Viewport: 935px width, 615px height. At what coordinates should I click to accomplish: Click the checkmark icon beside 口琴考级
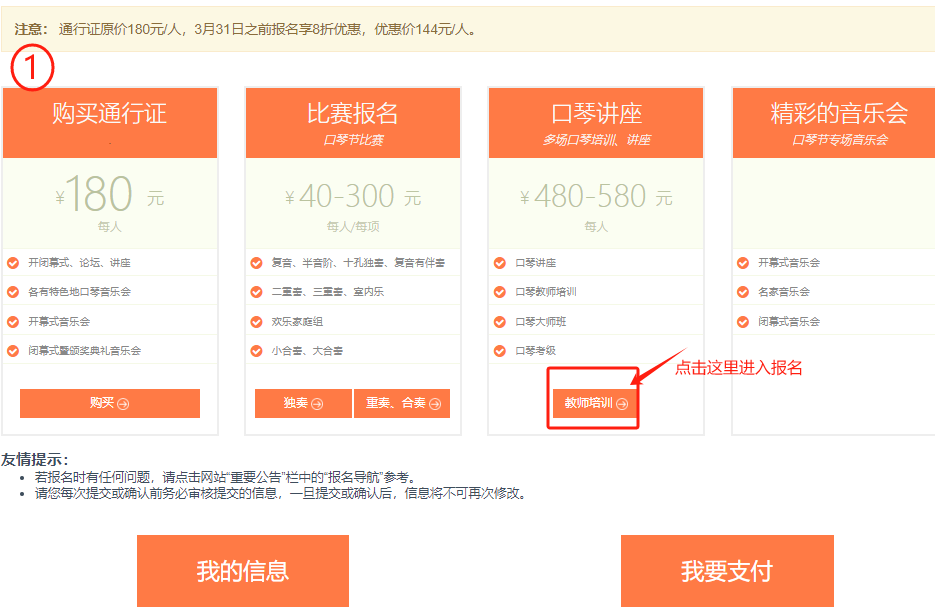[x=500, y=351]
